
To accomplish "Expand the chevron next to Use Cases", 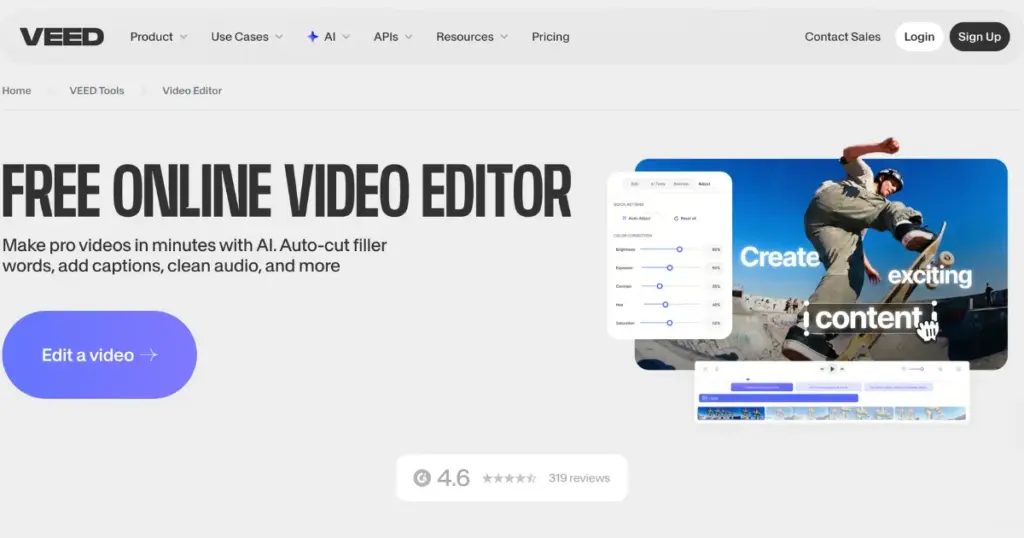I will (279, 37).
